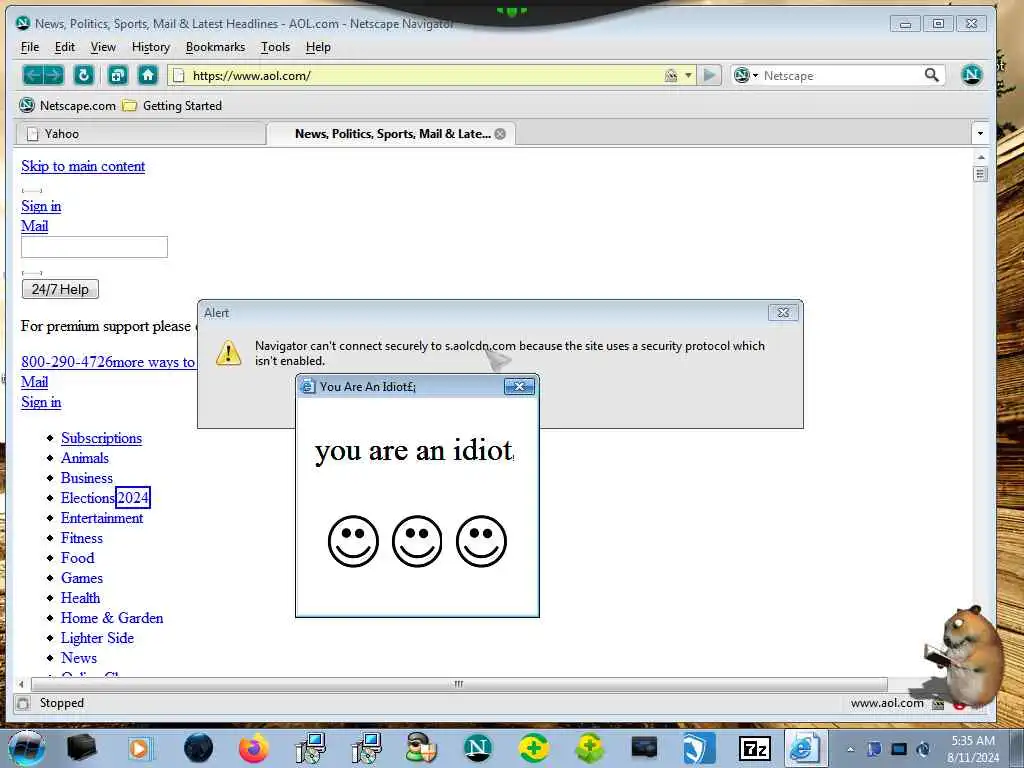Open the Health category link

(80, 598)
